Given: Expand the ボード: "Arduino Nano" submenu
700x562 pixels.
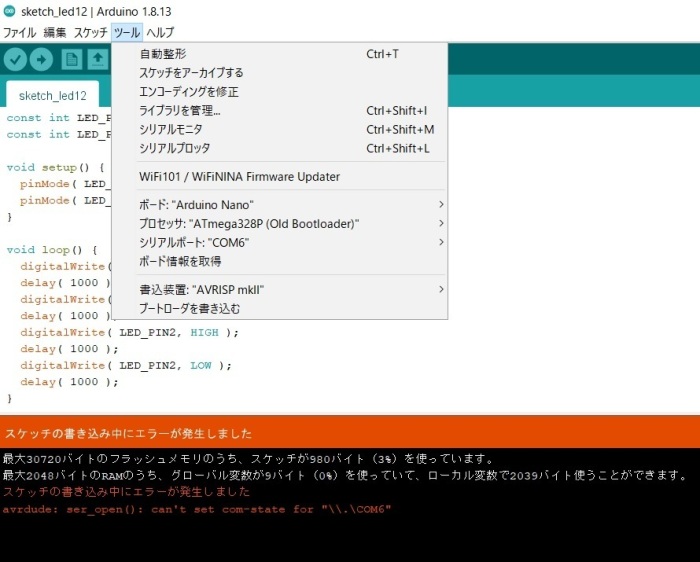Looking at the screenshot, I should pyautogui.click(x=280, y=205).
